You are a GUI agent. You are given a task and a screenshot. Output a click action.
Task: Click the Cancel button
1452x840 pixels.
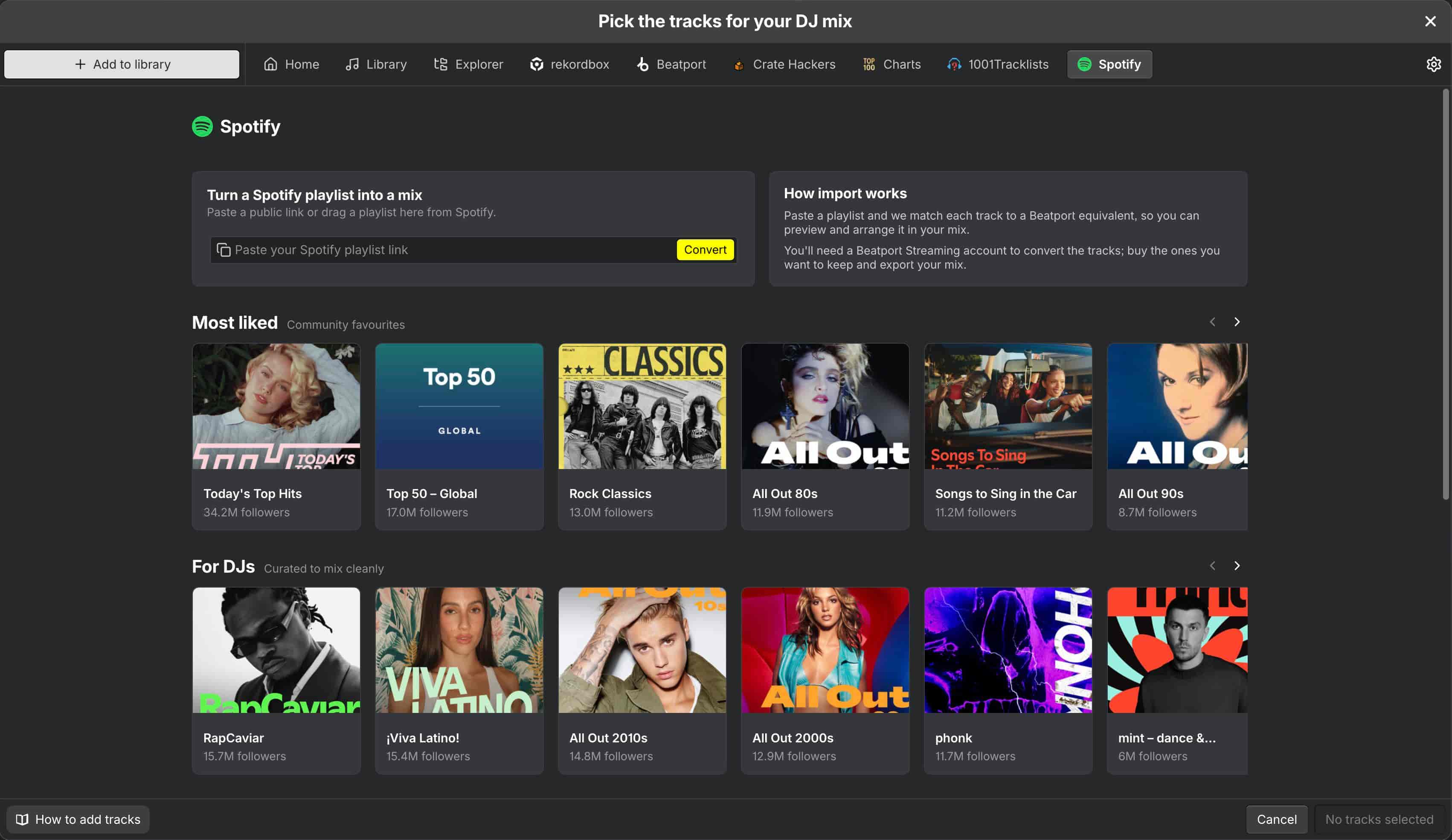1277,819
